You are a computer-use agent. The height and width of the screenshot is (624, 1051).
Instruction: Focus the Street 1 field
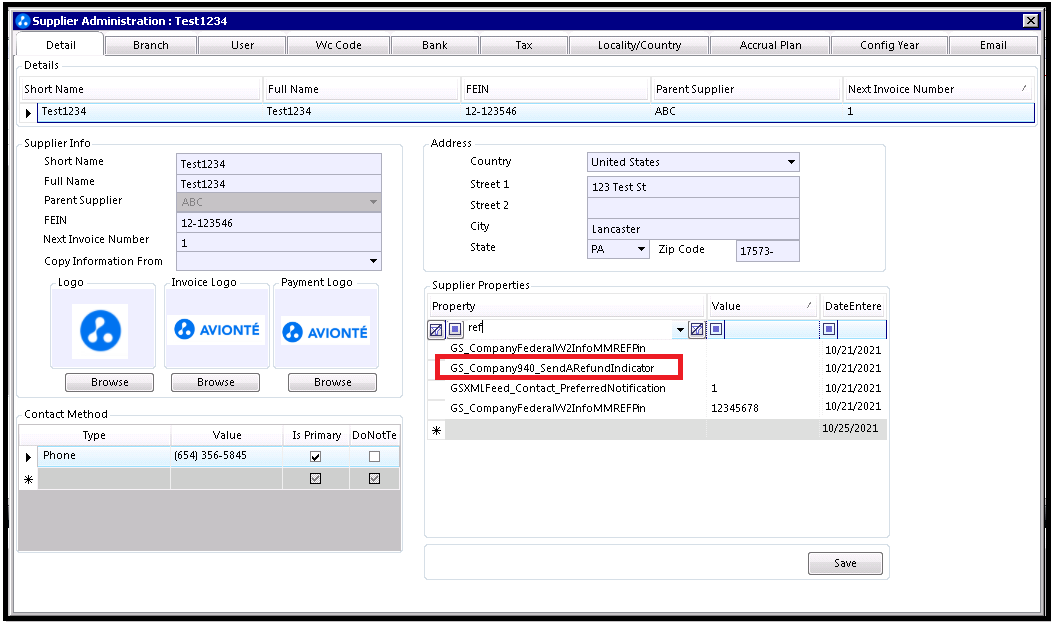[x=693, y=187]
